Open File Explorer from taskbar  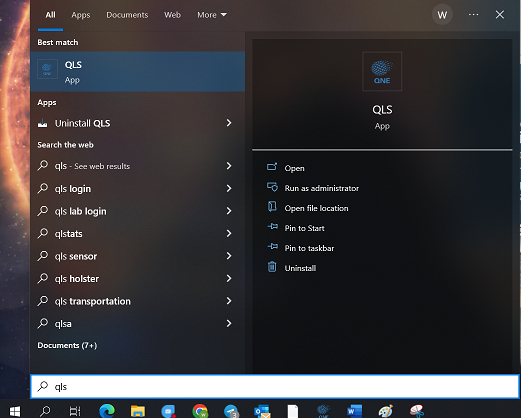point(138,411)
